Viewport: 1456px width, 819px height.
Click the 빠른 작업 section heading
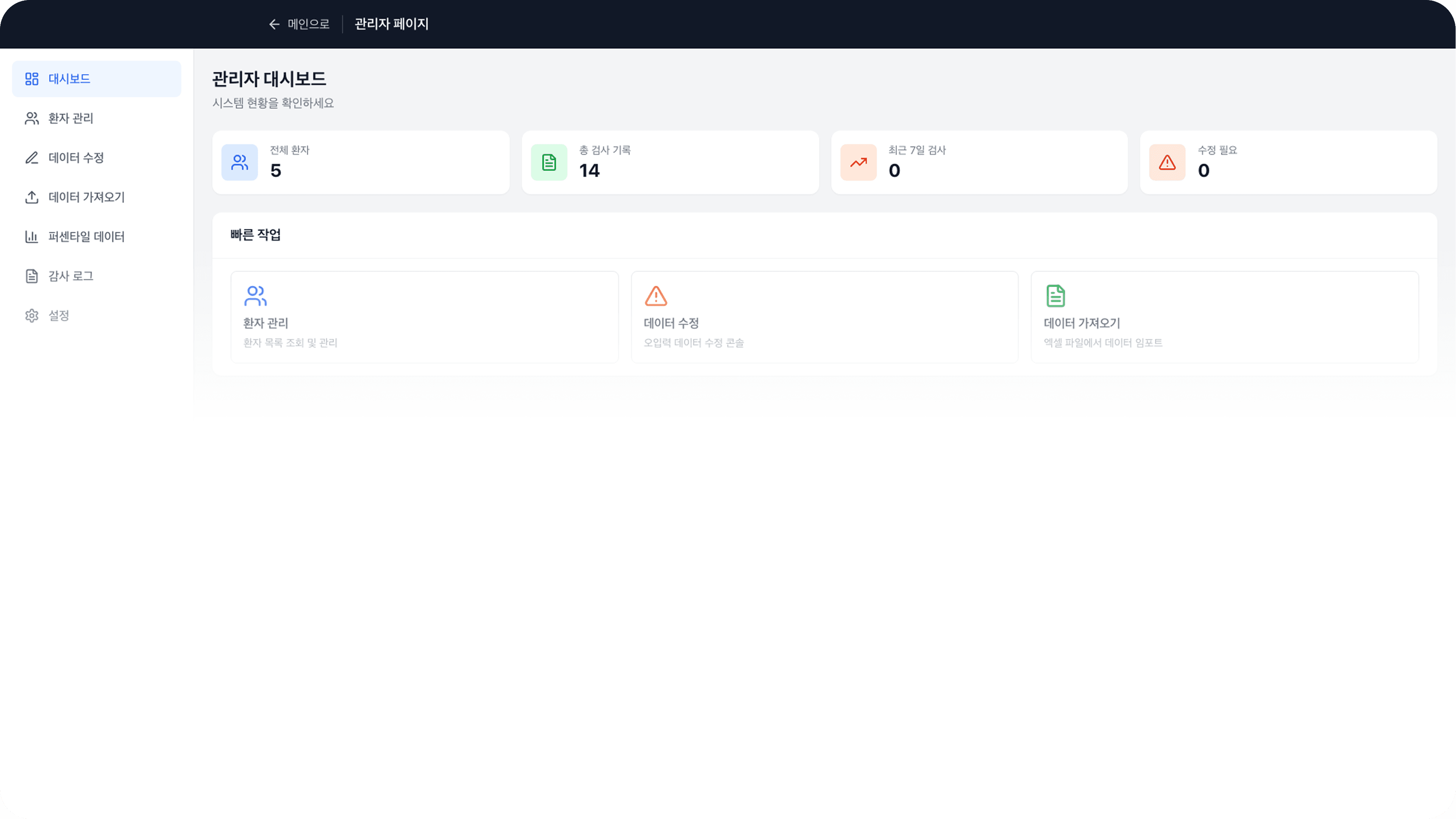pos(255,235)
